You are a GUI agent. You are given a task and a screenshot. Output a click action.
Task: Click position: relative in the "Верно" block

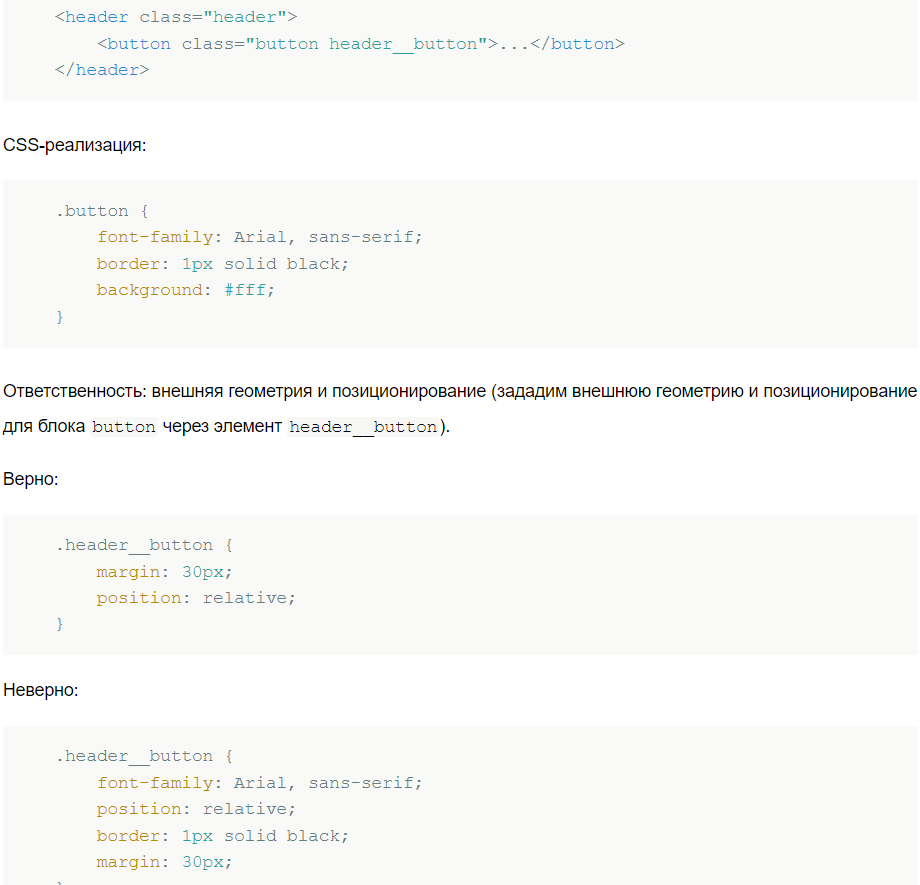196,598
